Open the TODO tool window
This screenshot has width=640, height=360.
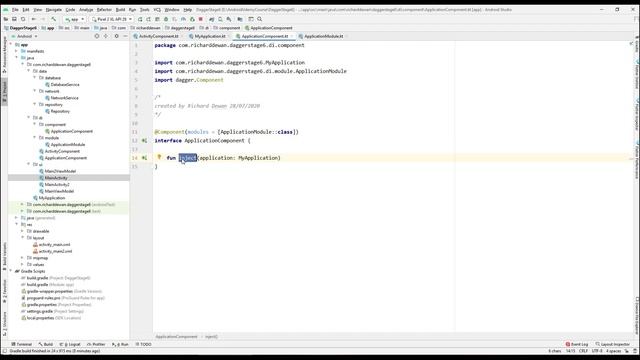143,344
